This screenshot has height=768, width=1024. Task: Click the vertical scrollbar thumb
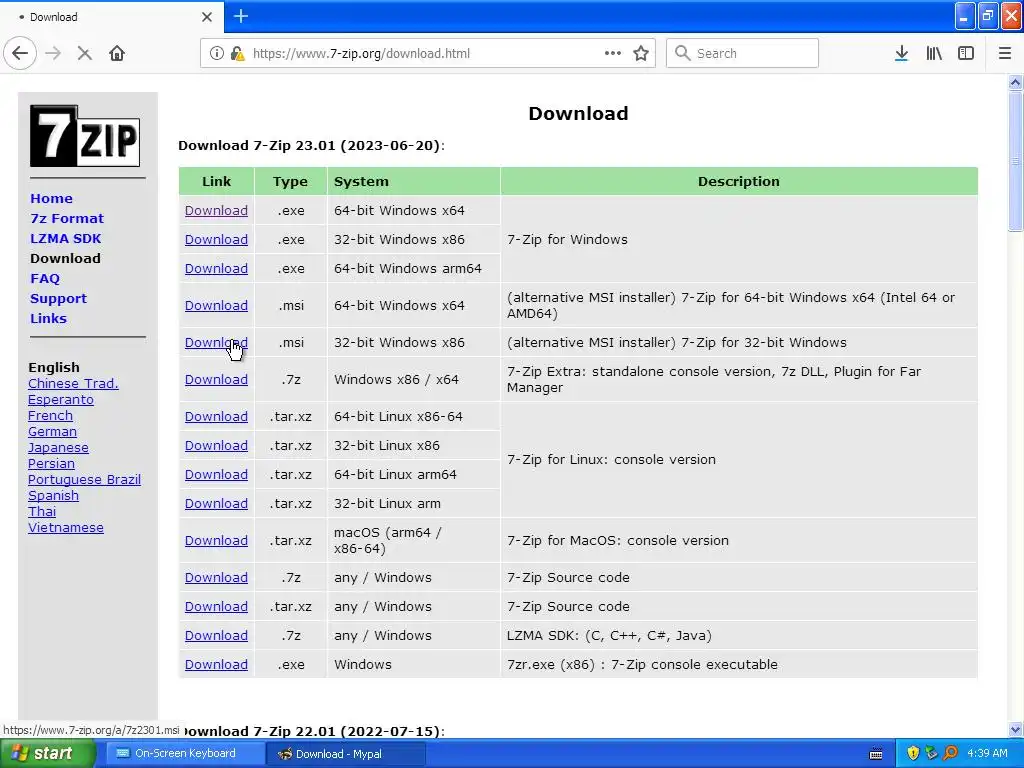point(1015,161)
